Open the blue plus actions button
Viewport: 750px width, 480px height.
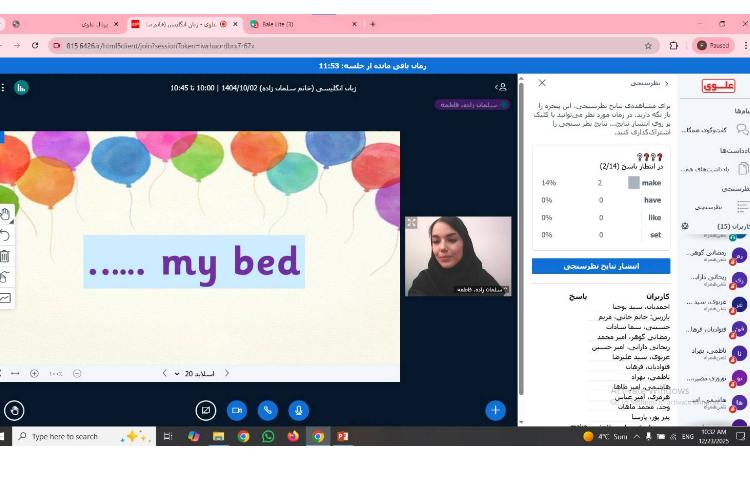(496, 410)
